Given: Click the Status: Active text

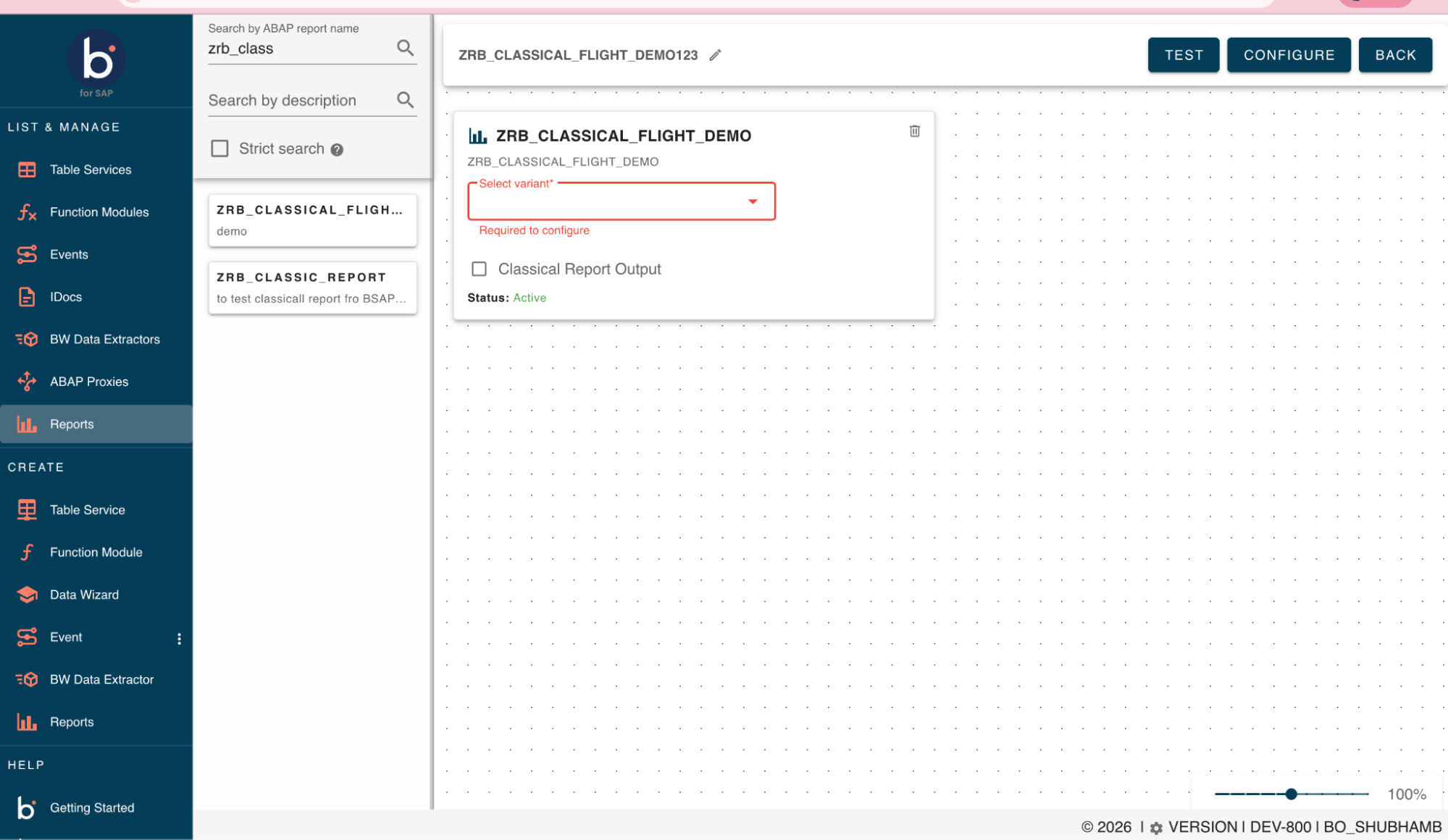Looking at the screenshot, I should [x=507, y=298].
